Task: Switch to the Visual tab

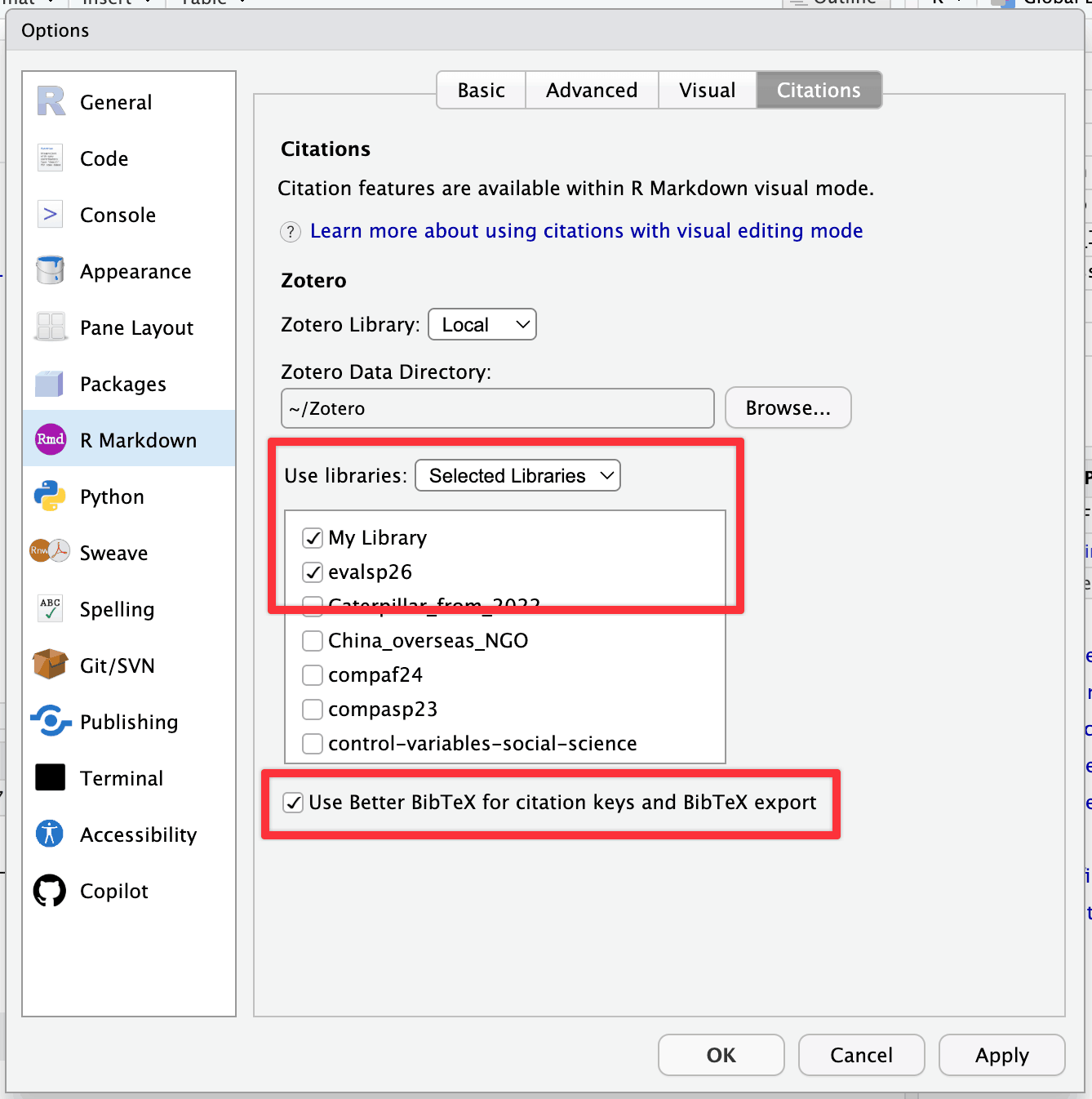Action: click(707, 91)
